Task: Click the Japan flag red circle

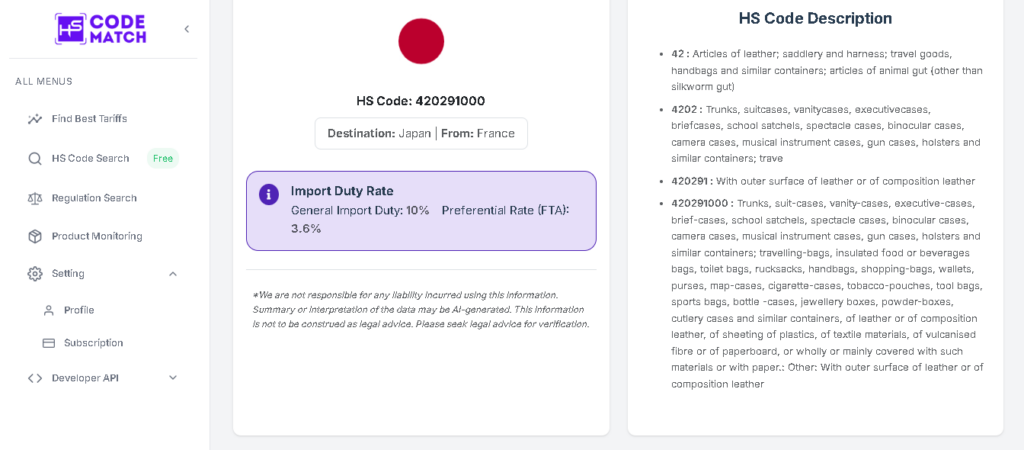Action: (421, 41)
